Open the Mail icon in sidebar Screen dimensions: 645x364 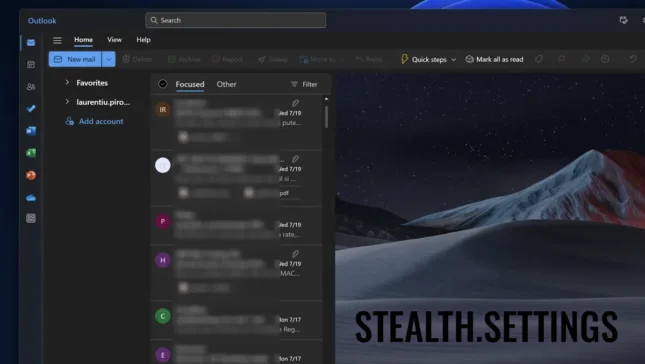31,43
